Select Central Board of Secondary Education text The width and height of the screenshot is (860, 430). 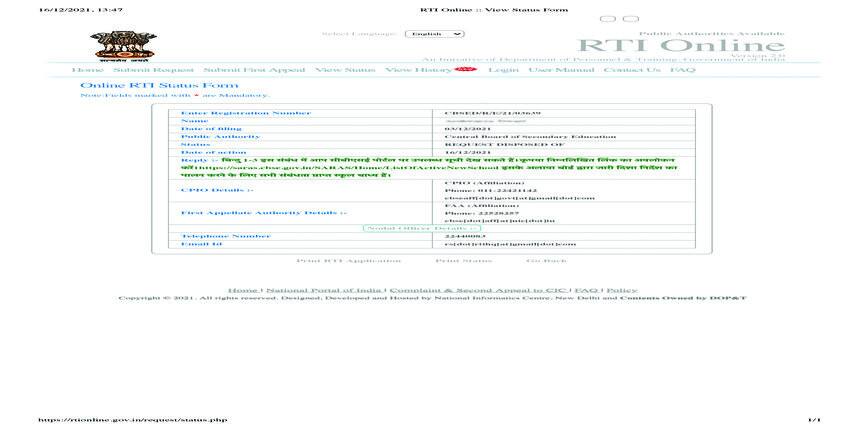click(530, 136)
